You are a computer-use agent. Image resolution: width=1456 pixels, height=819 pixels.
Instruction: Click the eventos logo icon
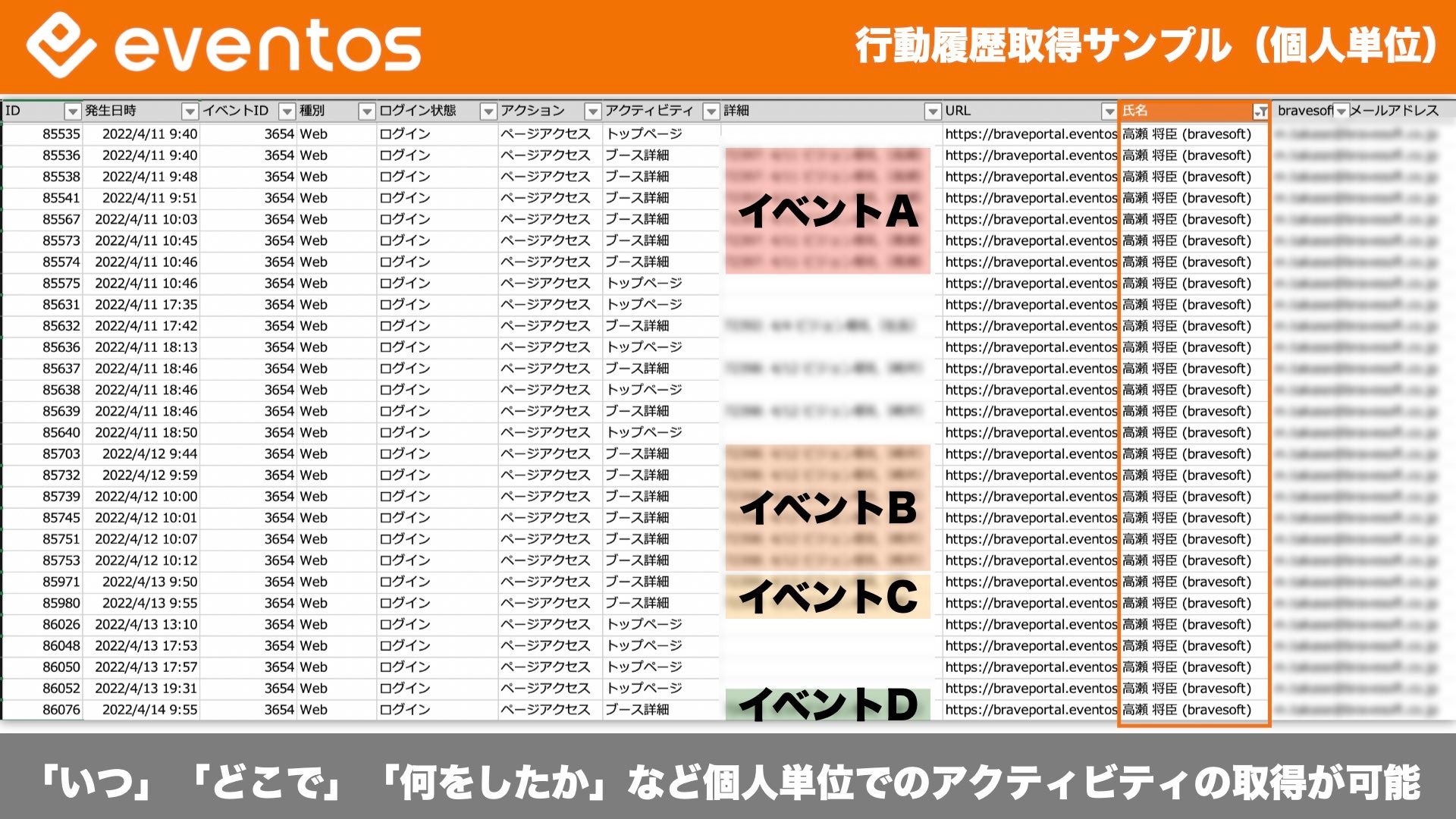coord(61,45)
